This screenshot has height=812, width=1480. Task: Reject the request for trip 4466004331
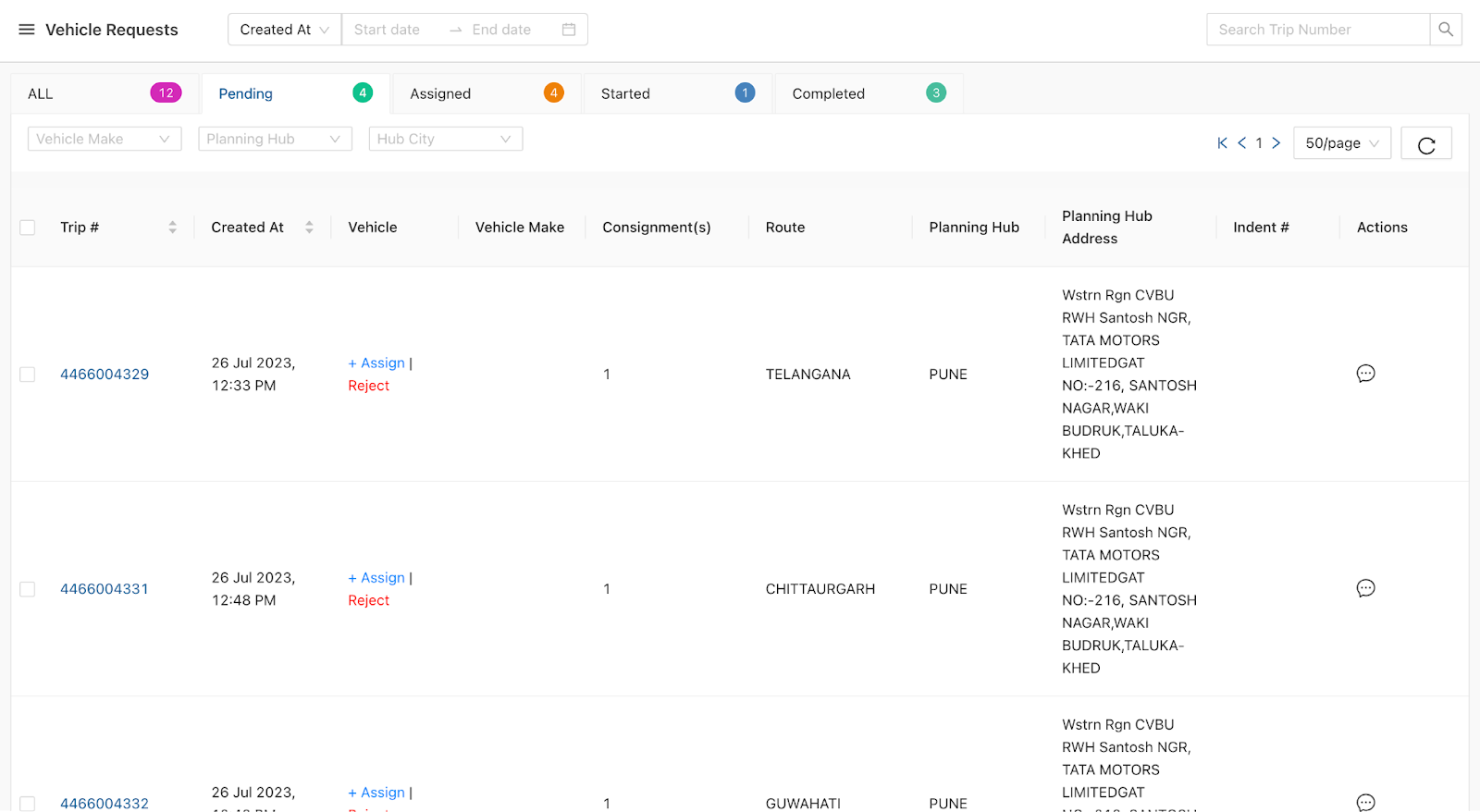tap(368, 600)
